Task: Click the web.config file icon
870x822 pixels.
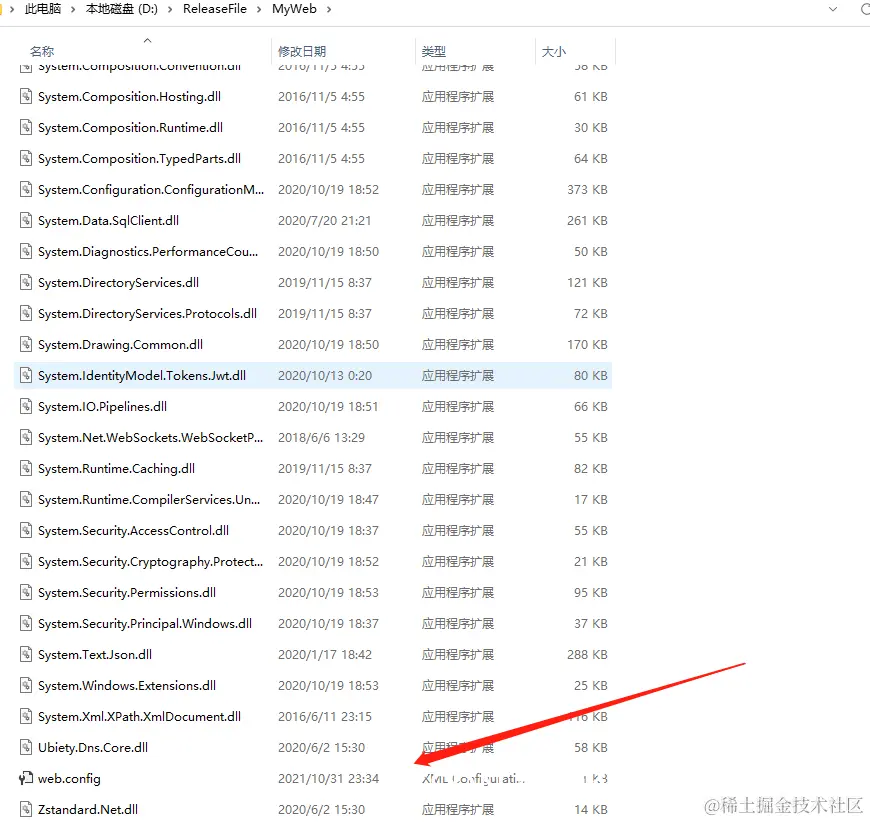Action: [26, 779]
